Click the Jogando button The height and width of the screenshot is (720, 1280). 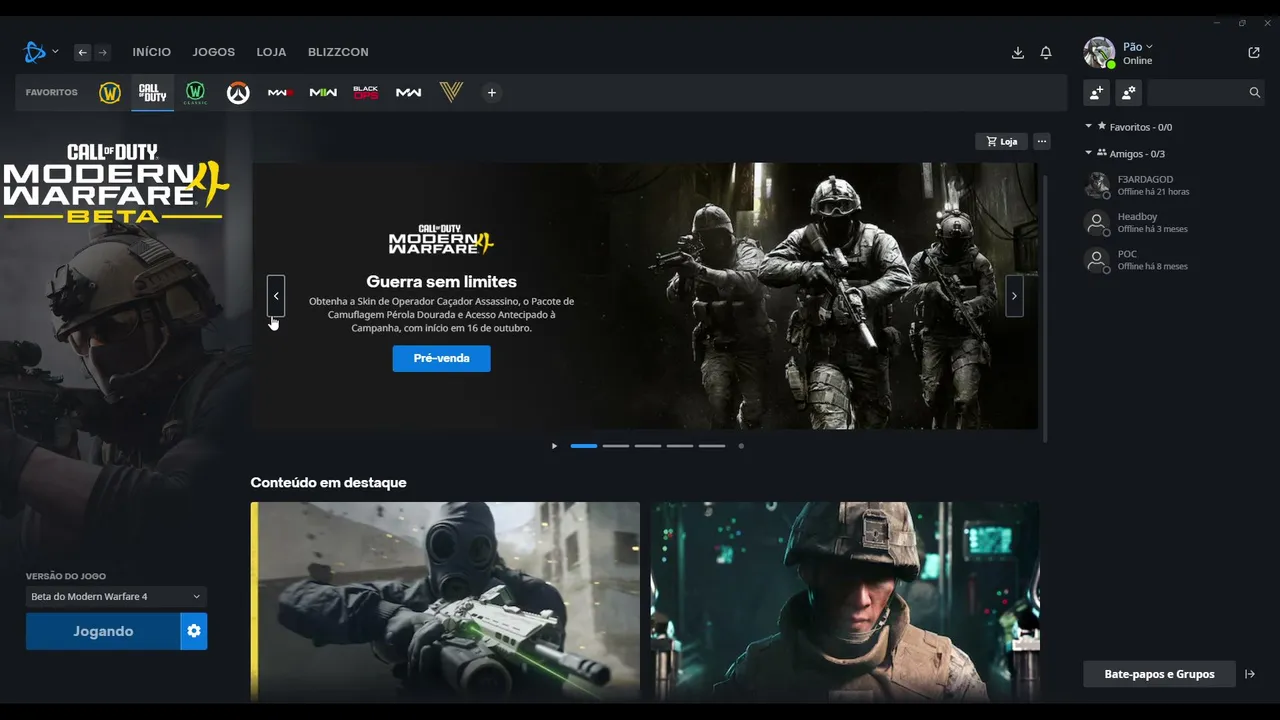103,631
